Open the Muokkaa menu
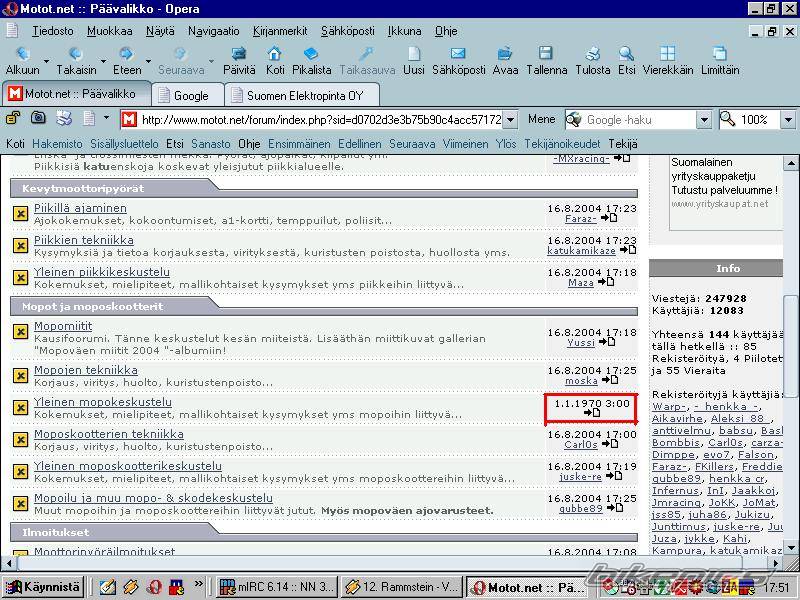800x600 pixels. coord(110,31)
